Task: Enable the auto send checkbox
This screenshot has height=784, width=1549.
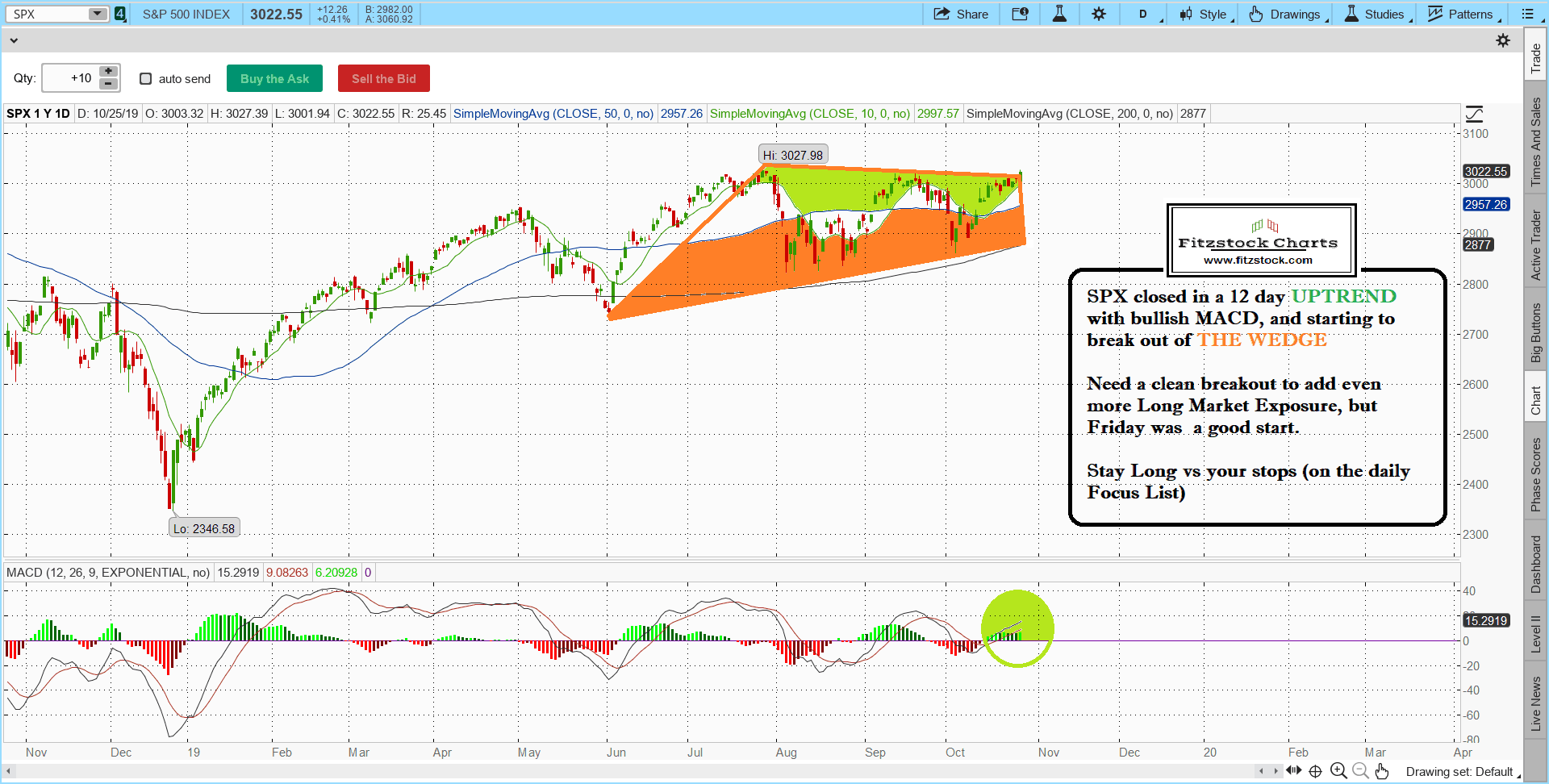Action: 146,78
